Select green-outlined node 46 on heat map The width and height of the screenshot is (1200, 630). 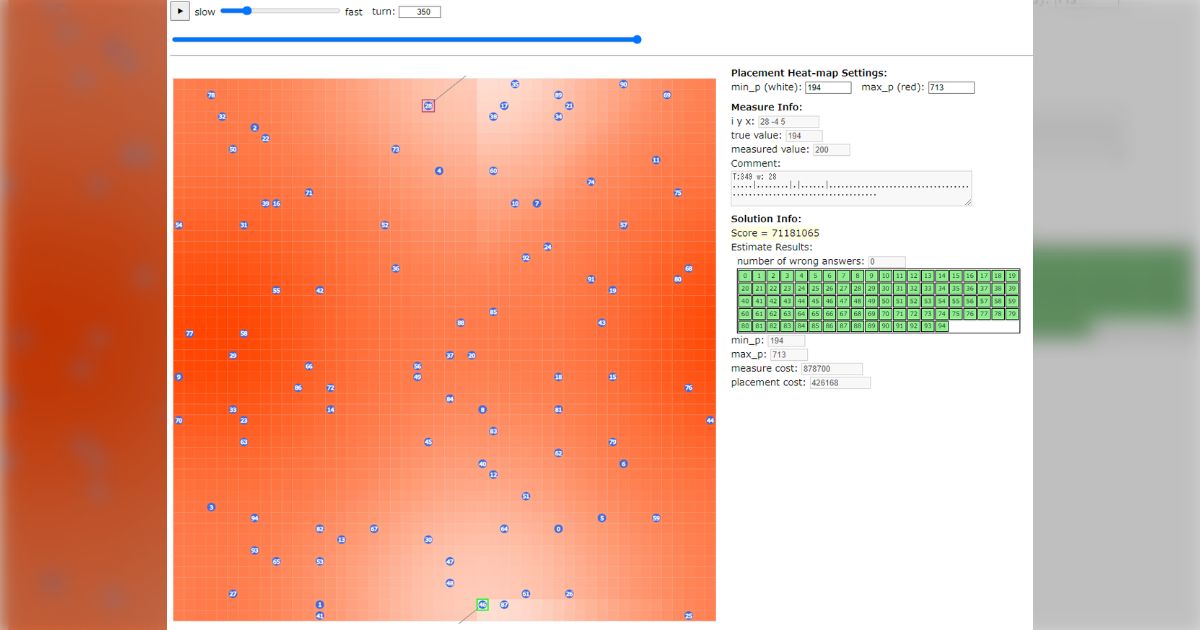tap(482, 605)
